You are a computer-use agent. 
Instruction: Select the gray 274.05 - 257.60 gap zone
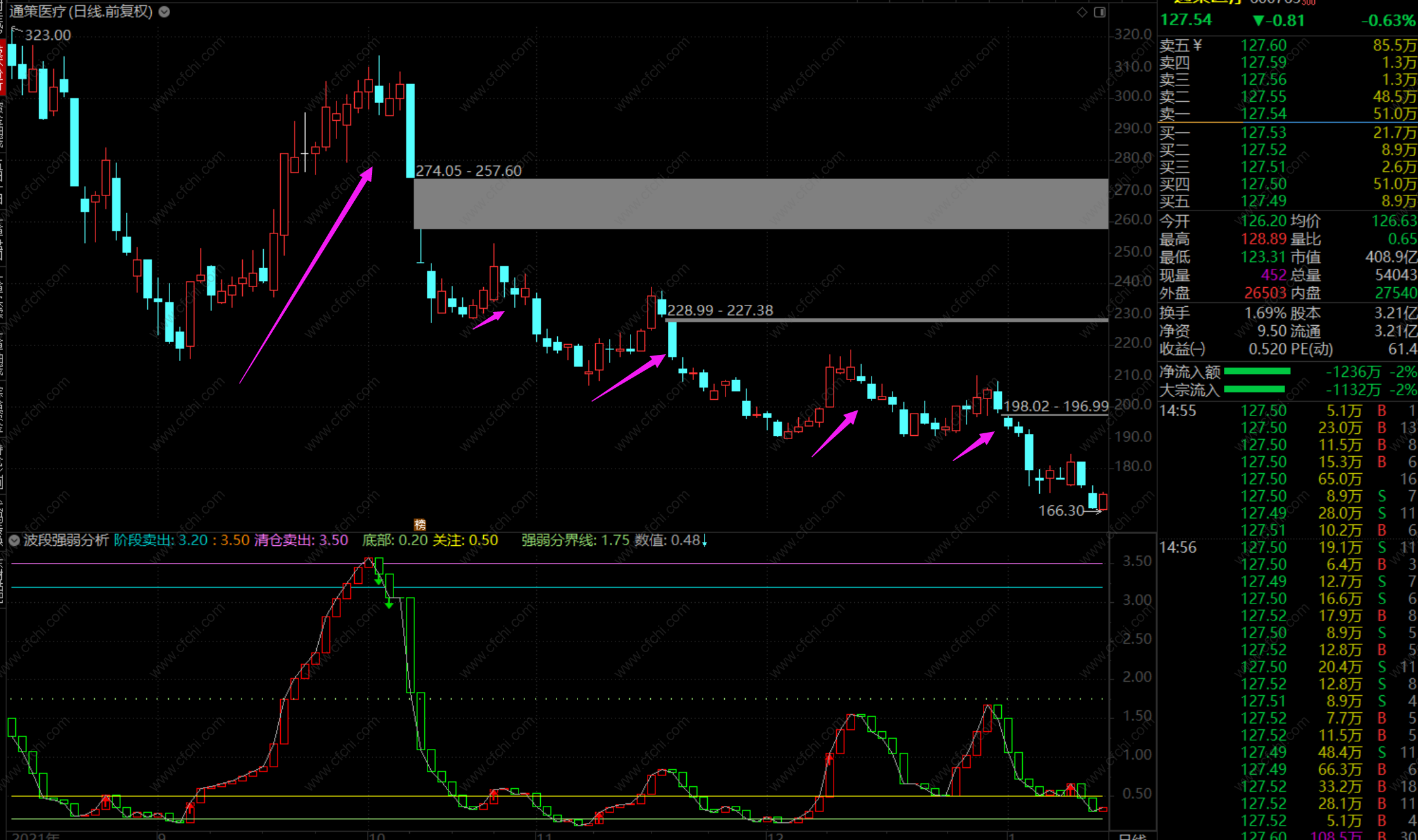click(759, 204)
